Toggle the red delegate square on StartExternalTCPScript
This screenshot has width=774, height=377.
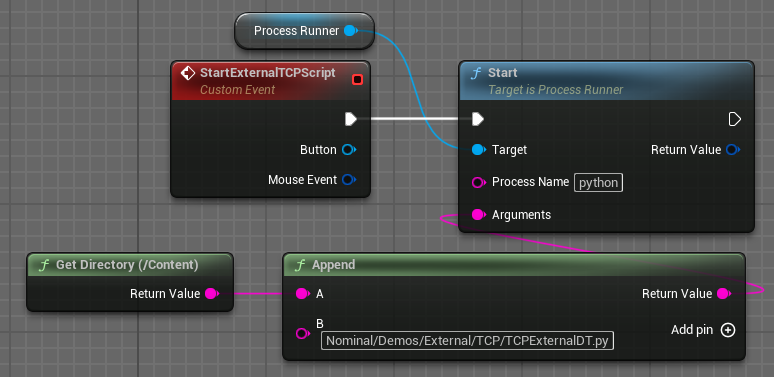[357, 79]
